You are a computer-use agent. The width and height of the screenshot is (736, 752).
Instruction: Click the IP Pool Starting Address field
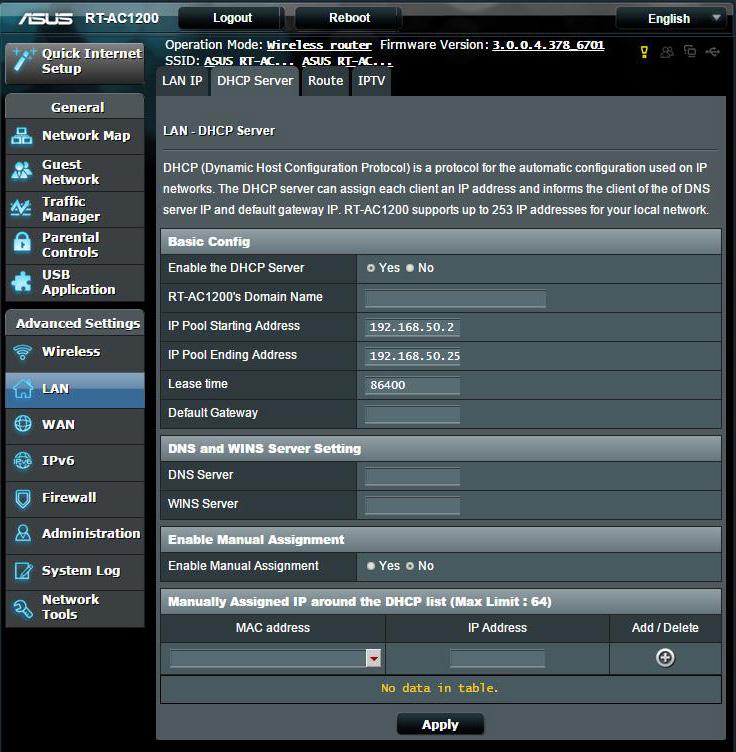click(x=412, y=328)
